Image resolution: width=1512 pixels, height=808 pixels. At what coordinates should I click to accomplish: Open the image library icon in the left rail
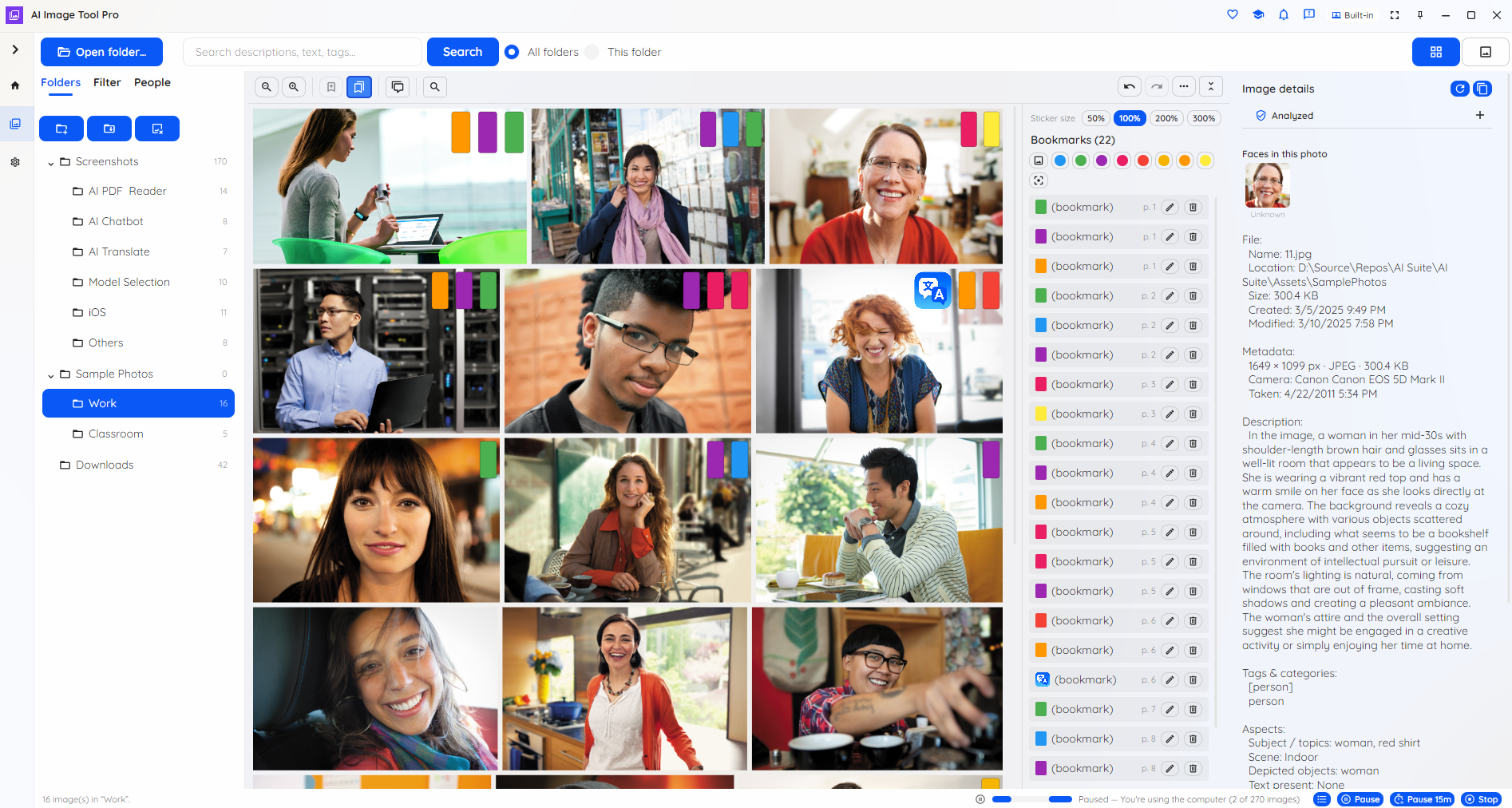(15, 124)
